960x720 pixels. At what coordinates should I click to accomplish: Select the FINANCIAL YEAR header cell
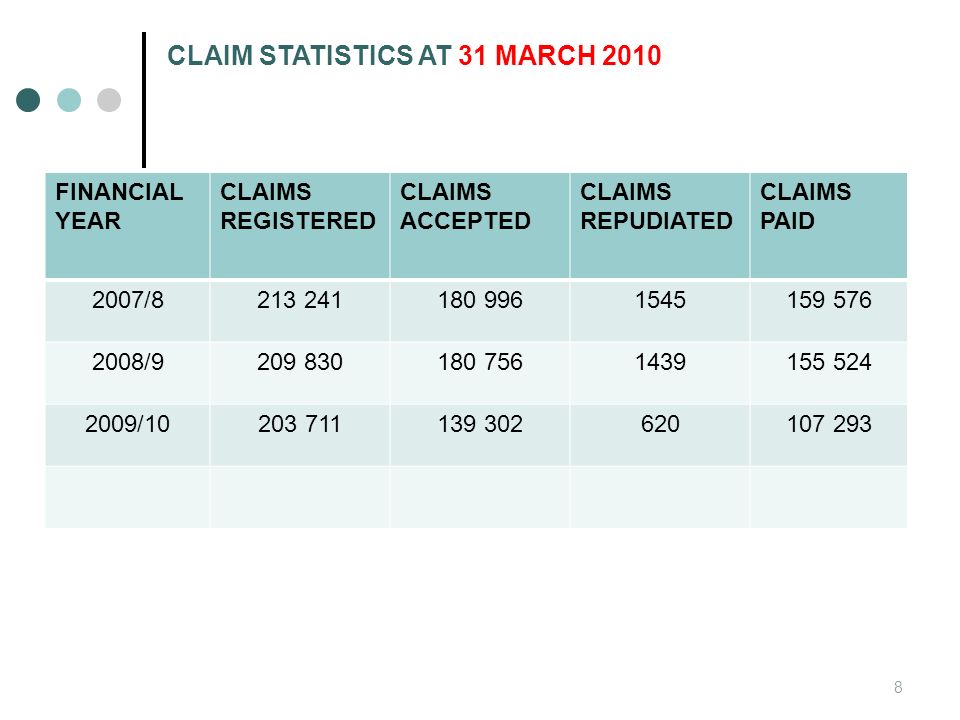(x=127, y=226)
